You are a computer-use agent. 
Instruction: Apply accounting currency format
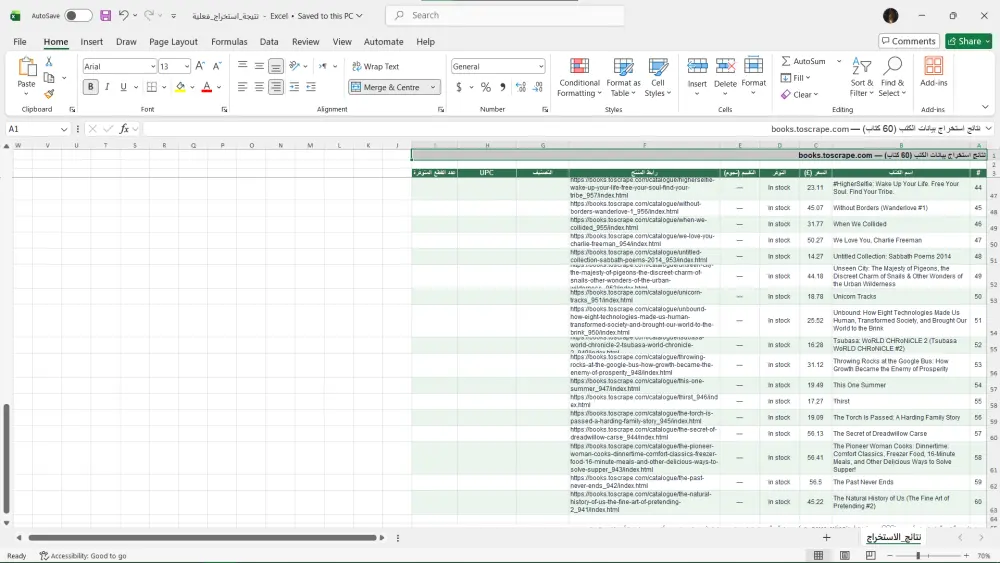(459, 87)
